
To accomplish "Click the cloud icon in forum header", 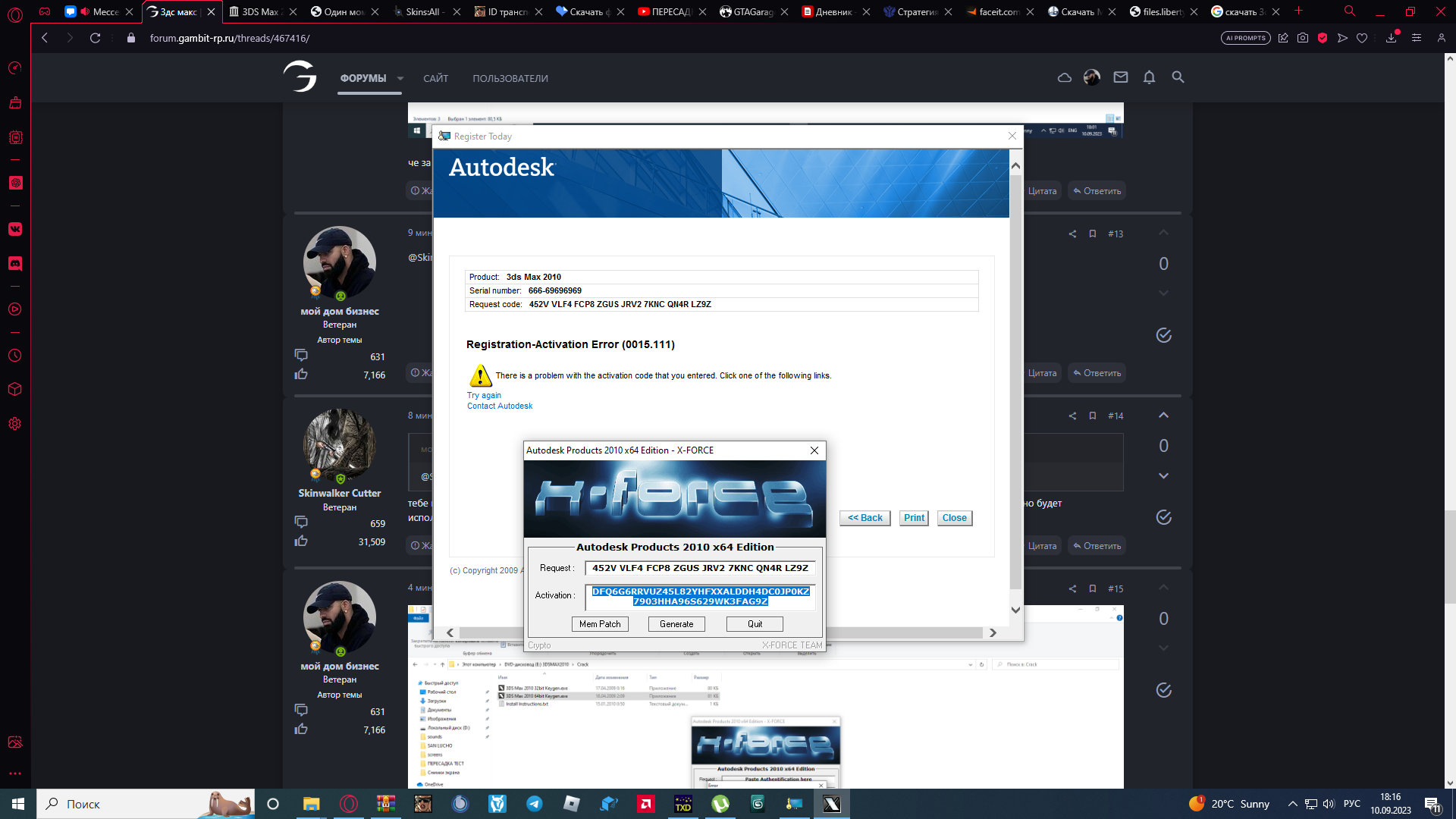I will click(x=1064, y=77).
